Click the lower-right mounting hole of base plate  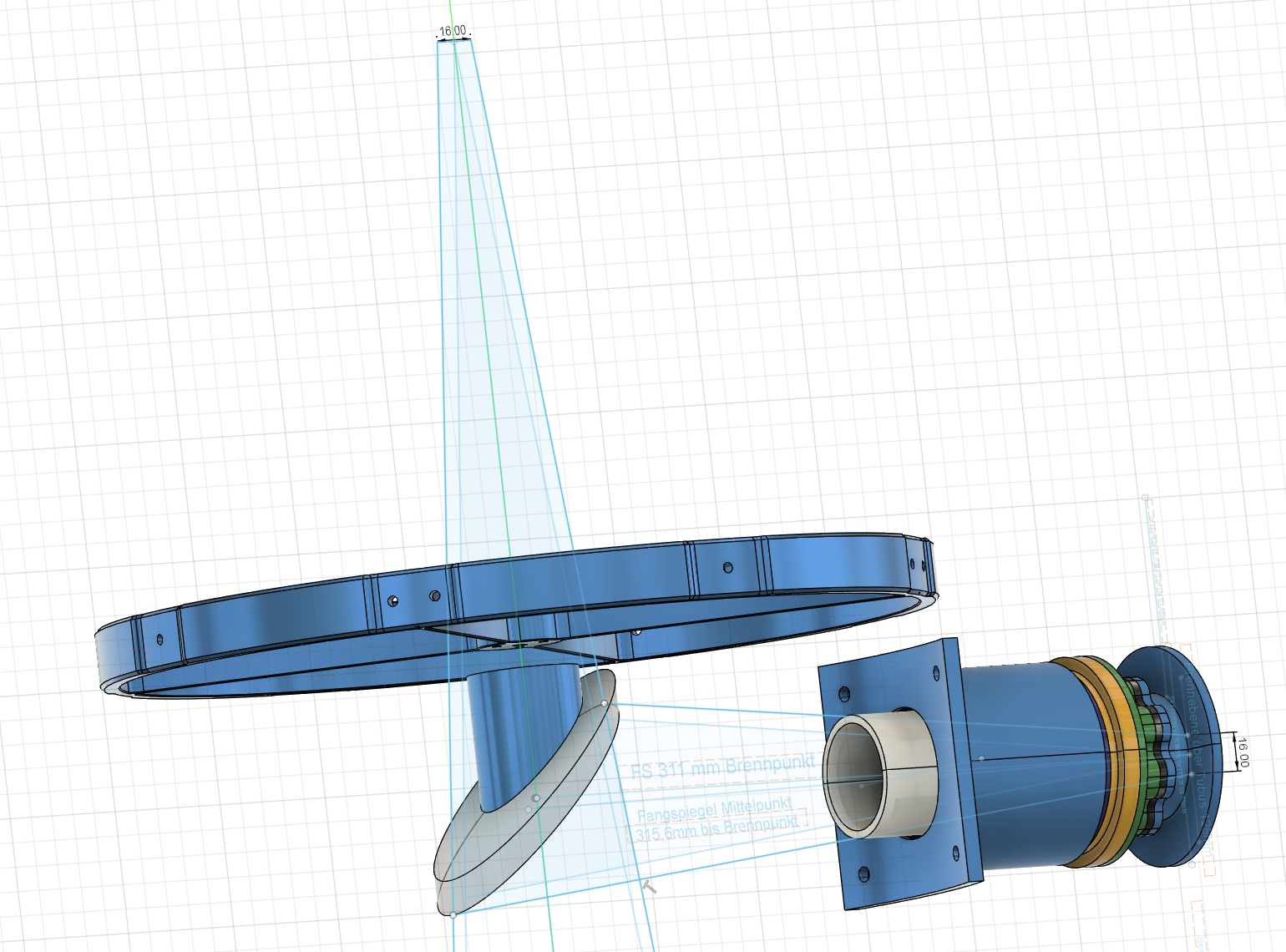(955, 853)
